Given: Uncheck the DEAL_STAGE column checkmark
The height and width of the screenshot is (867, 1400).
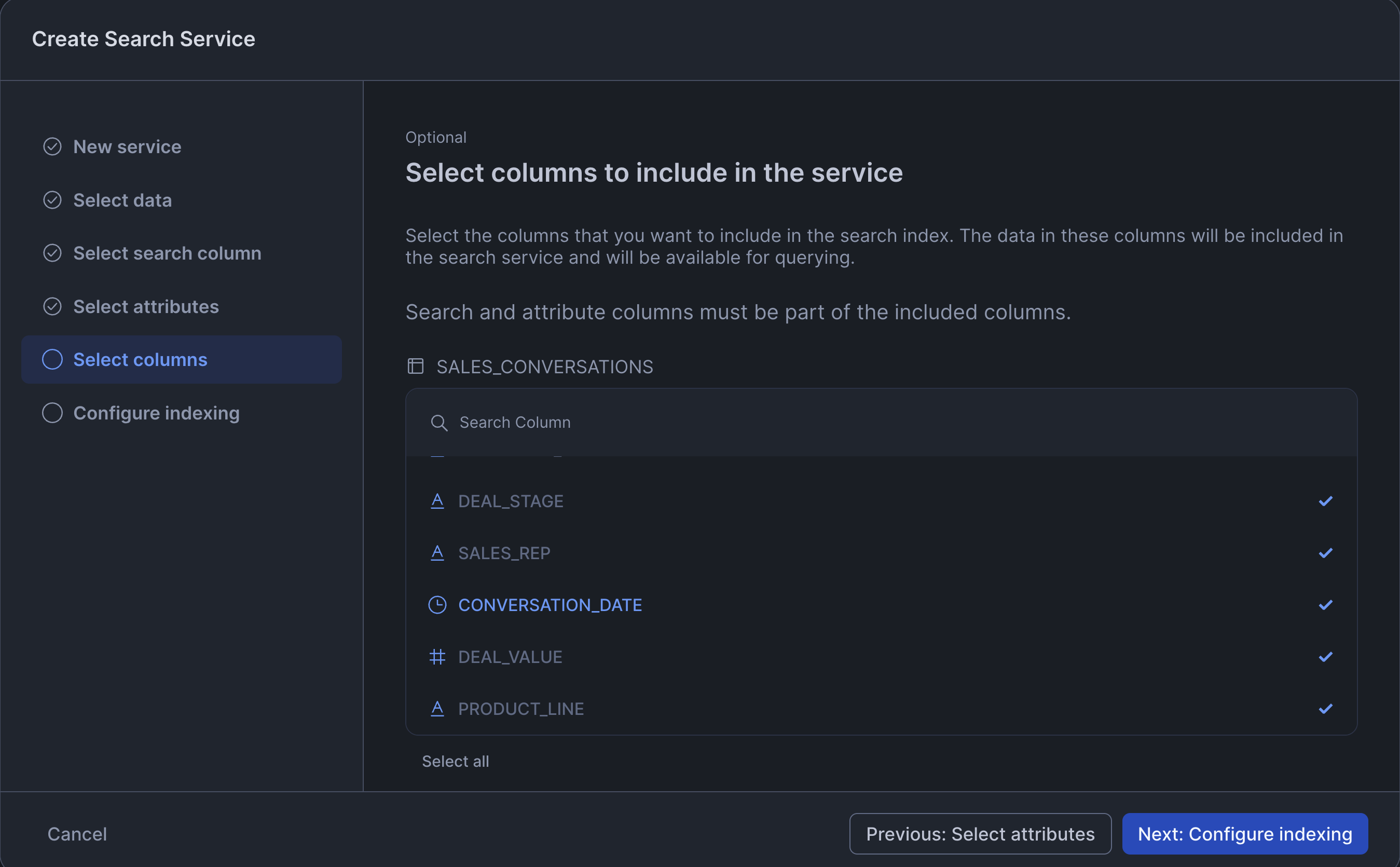Looking at the screenshot, I should coord(1325,501).
